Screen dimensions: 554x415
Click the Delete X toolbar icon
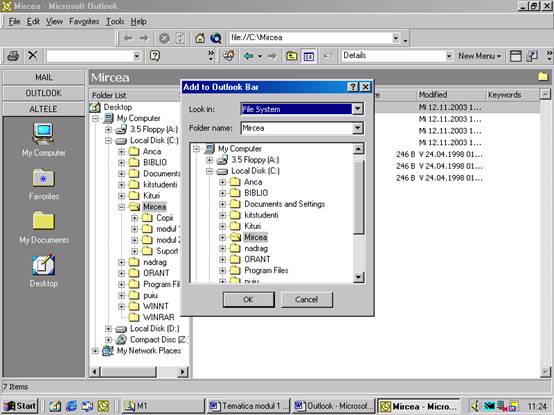point(33,55)
